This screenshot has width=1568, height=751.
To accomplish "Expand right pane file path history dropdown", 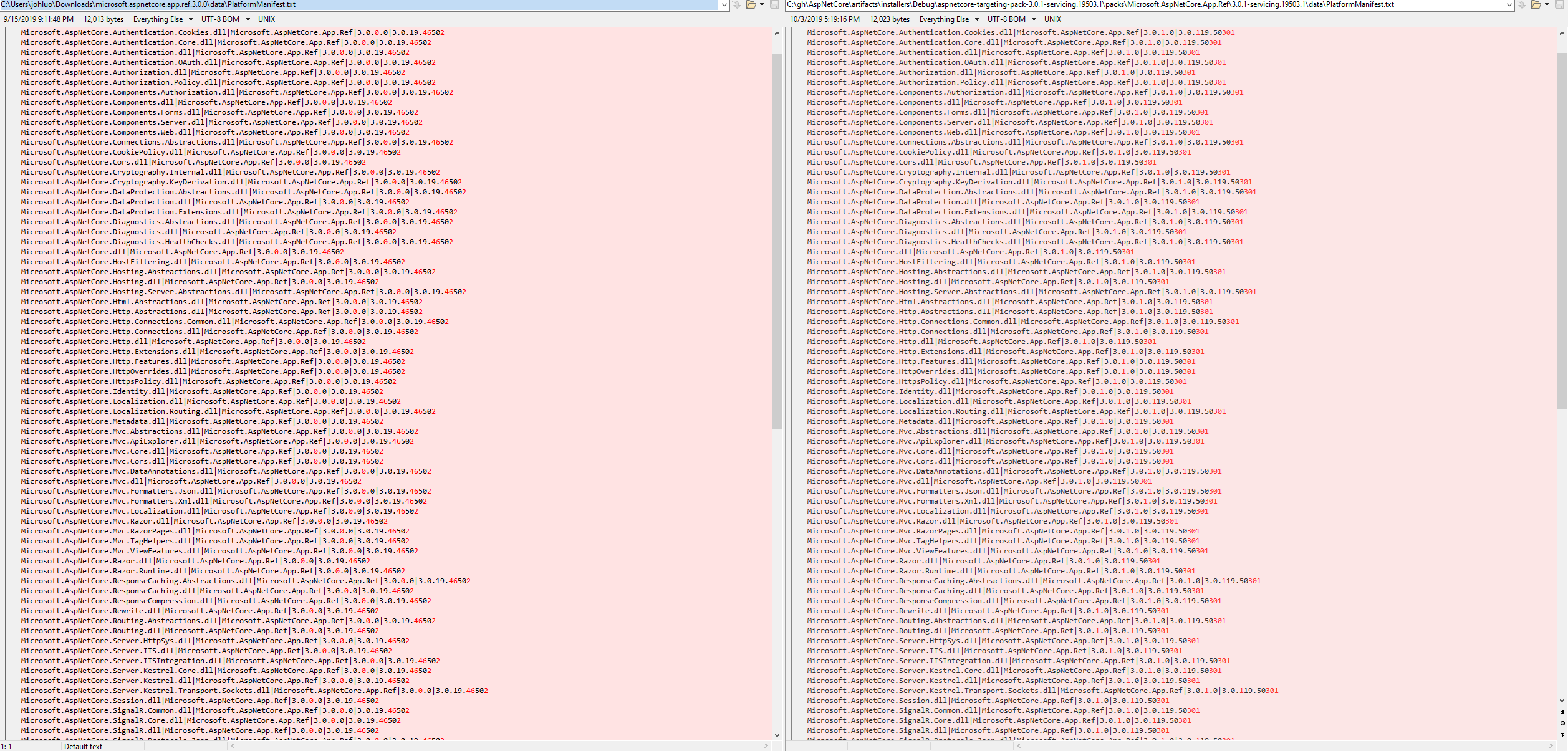I will coord(1509,4).
